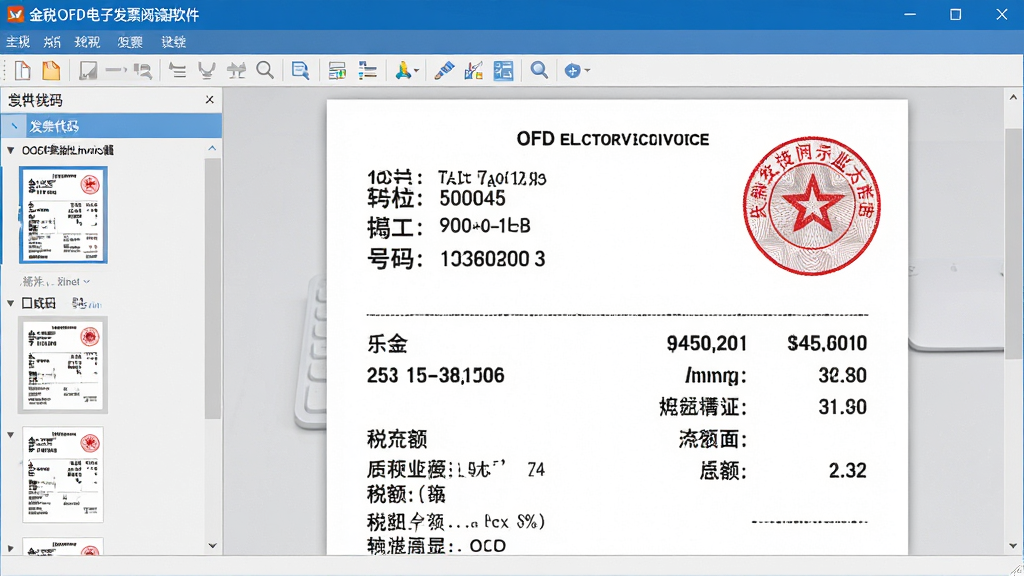Click the amount 9450,201
1024x576 pixels.
point(707,344)
